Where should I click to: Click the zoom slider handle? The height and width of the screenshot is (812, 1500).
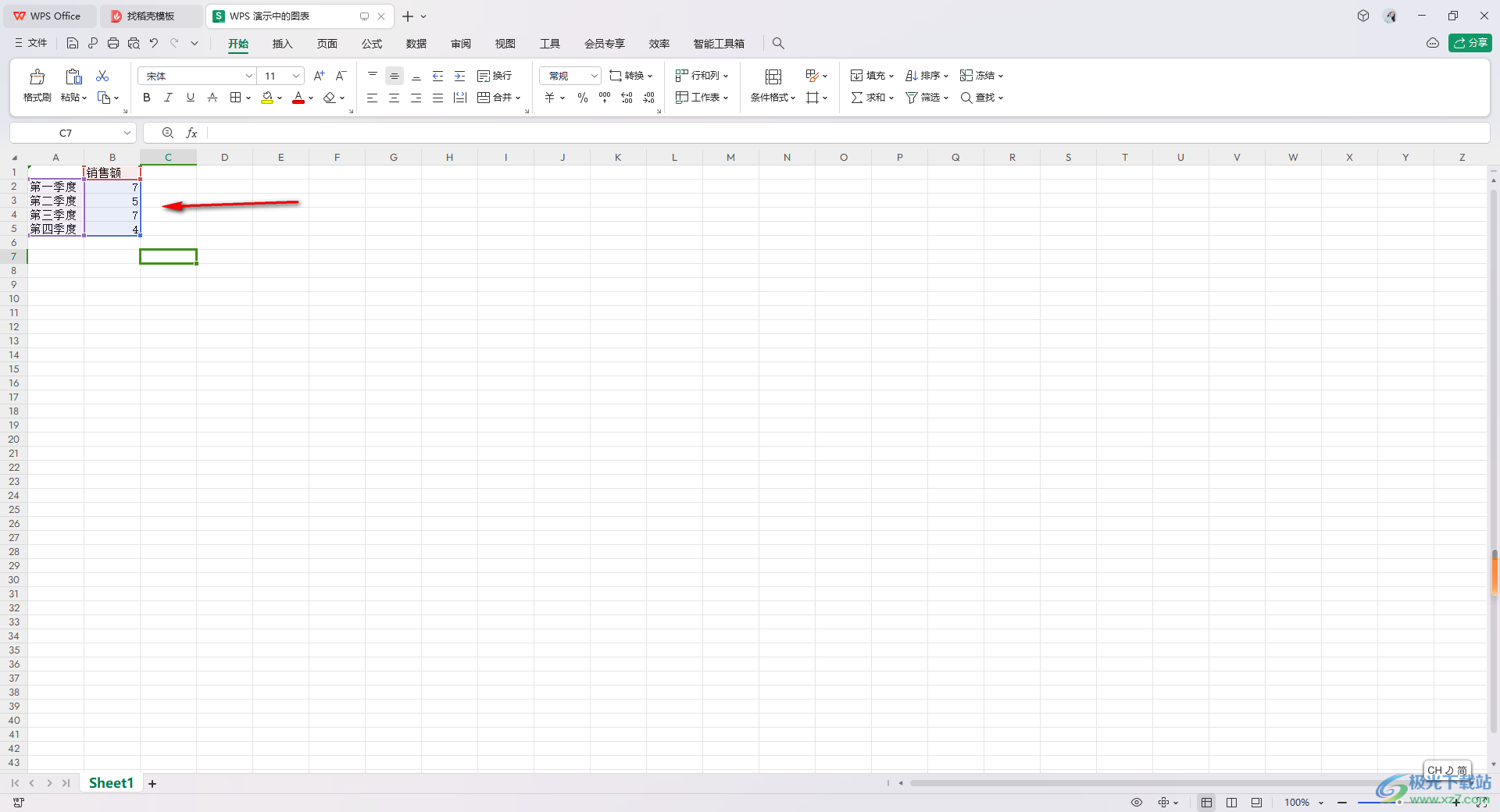(x=1400, y=803)
